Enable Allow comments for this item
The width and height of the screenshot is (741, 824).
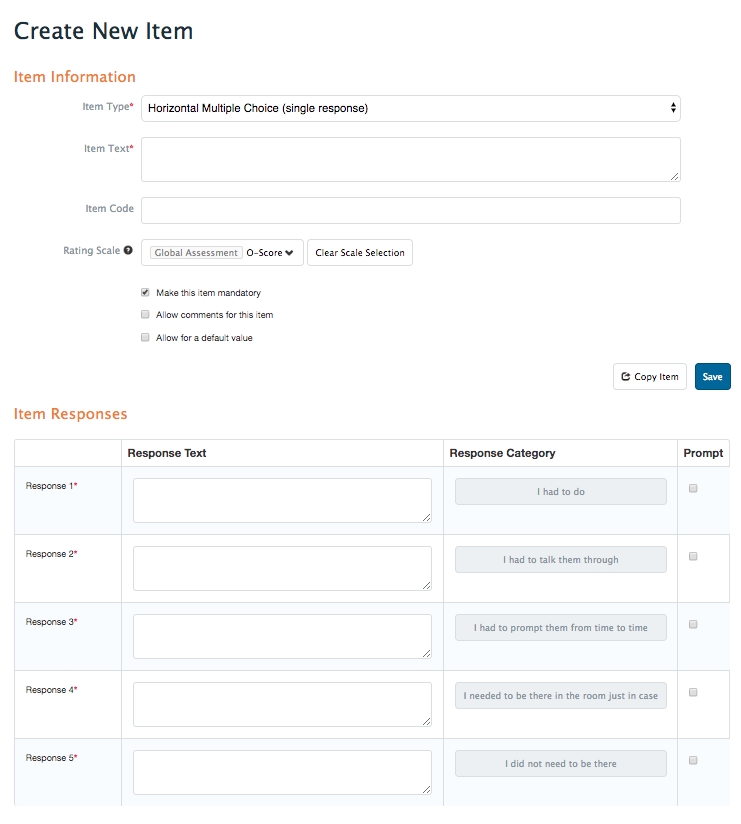tap(145, 315)
